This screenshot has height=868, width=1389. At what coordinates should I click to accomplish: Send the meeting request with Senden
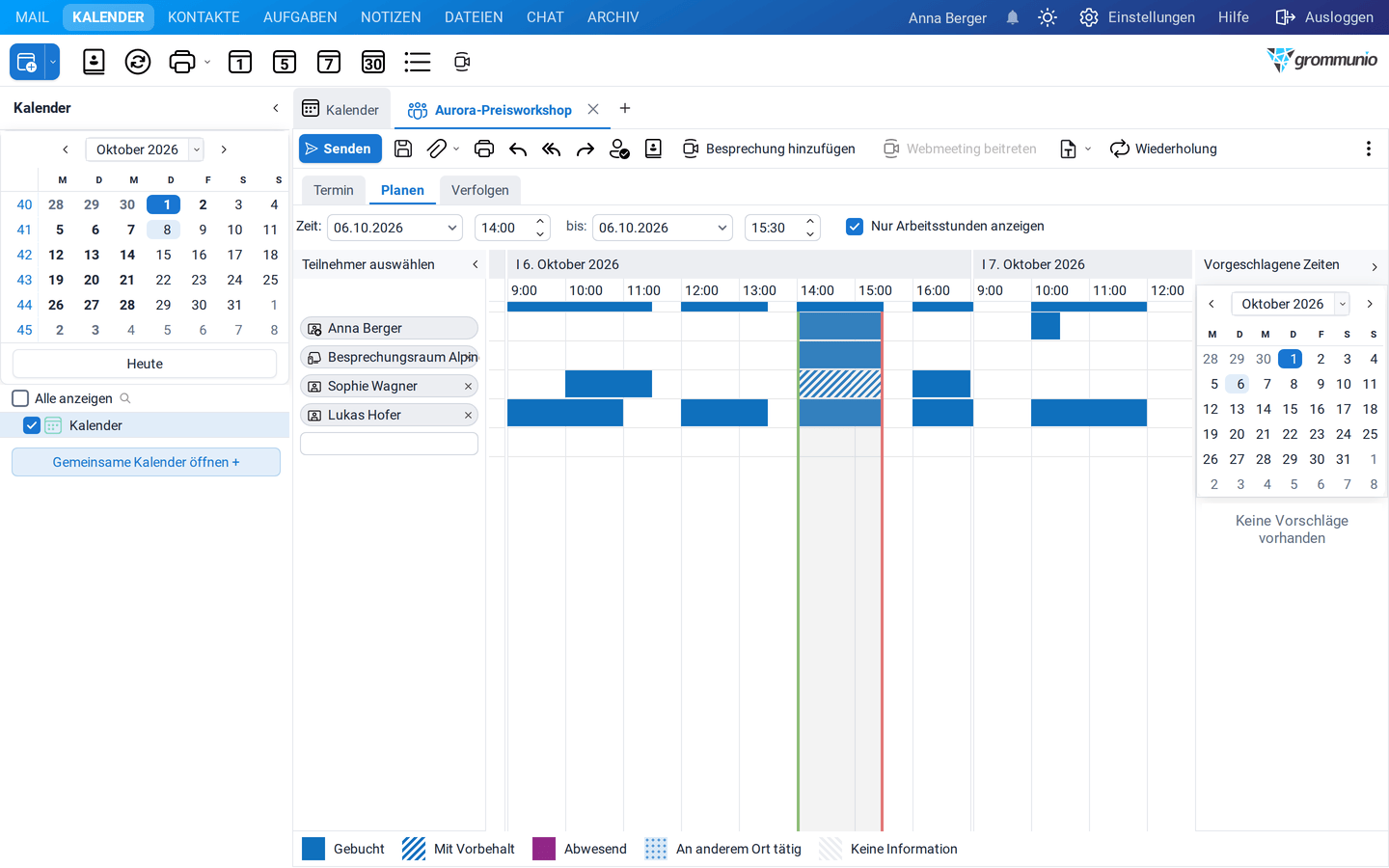(340, 149)
